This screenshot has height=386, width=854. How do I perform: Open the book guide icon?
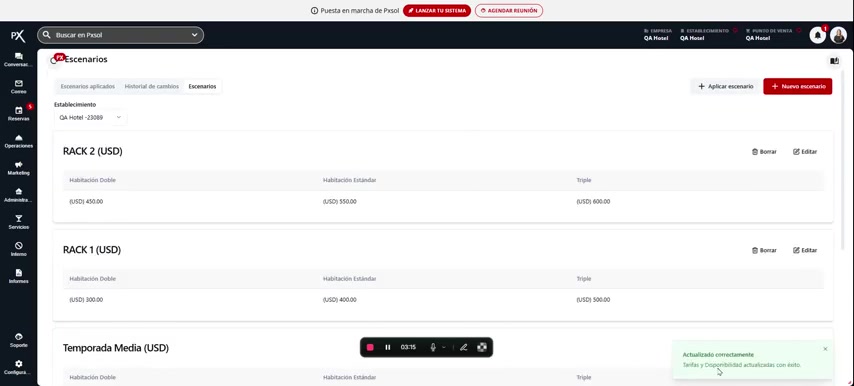pyautogui.click(x=834, y=61)
